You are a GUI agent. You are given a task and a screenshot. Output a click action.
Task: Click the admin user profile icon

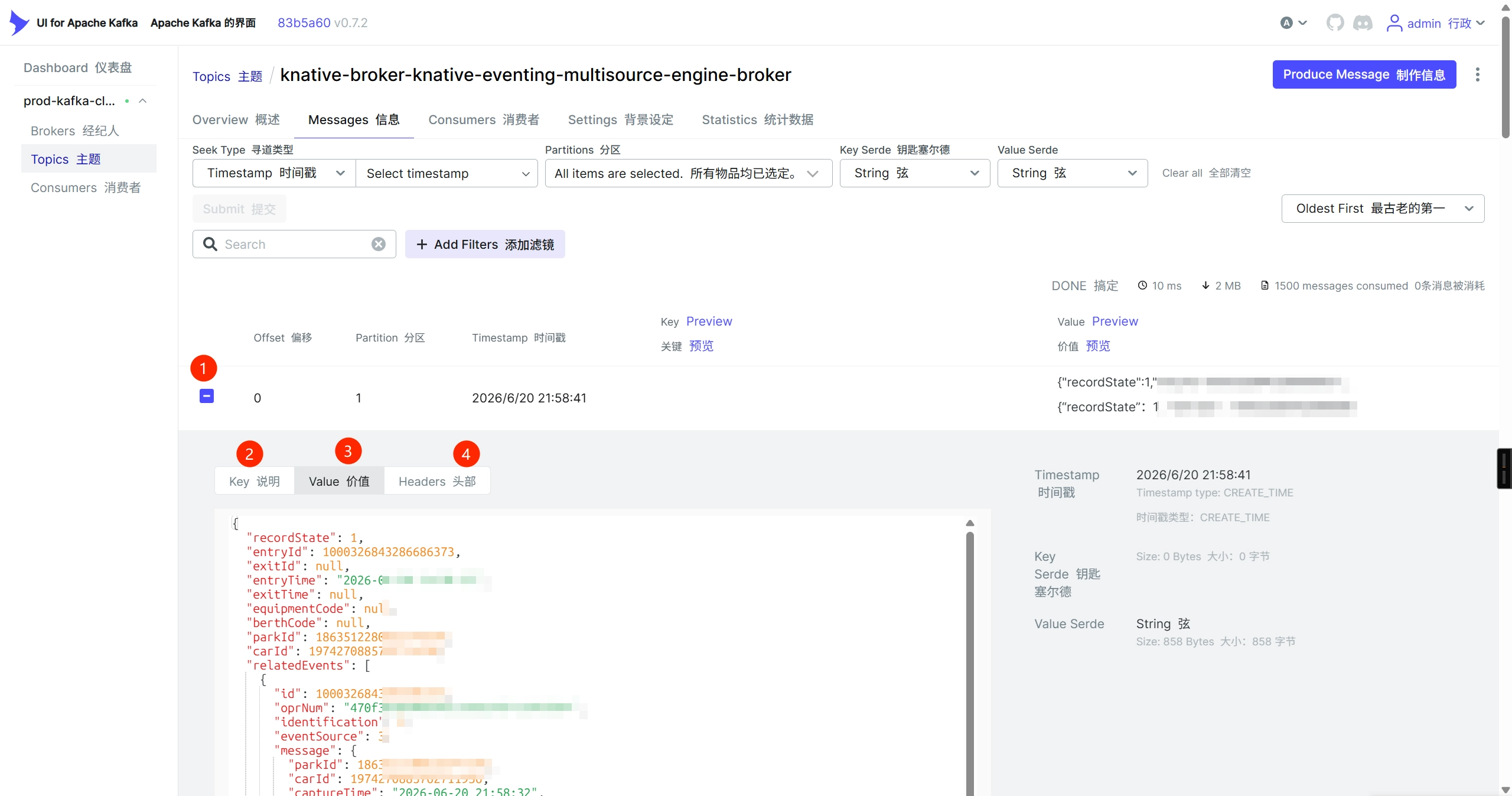(1394, 23)
